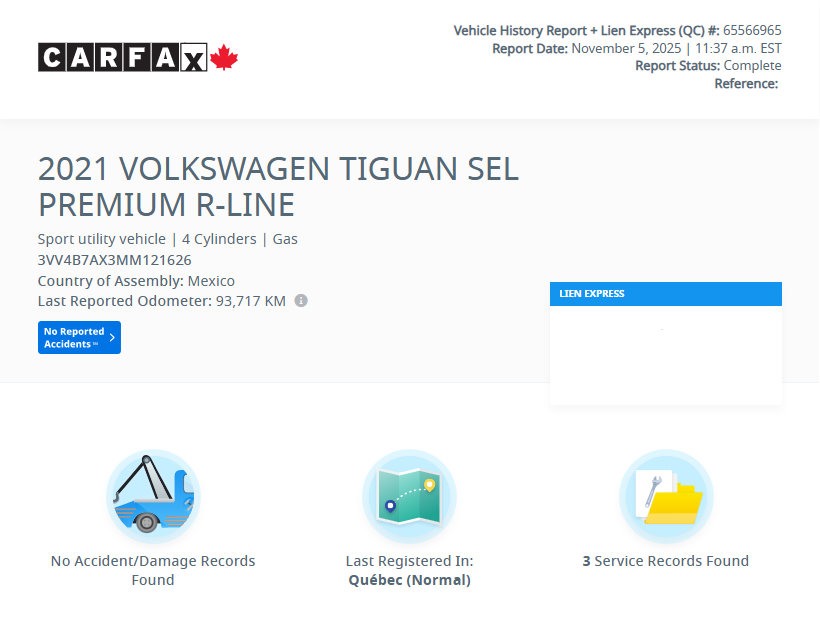Click the odometer info tooltip icon
This screenshot has width=820, height=617.
tap(302, 301)
